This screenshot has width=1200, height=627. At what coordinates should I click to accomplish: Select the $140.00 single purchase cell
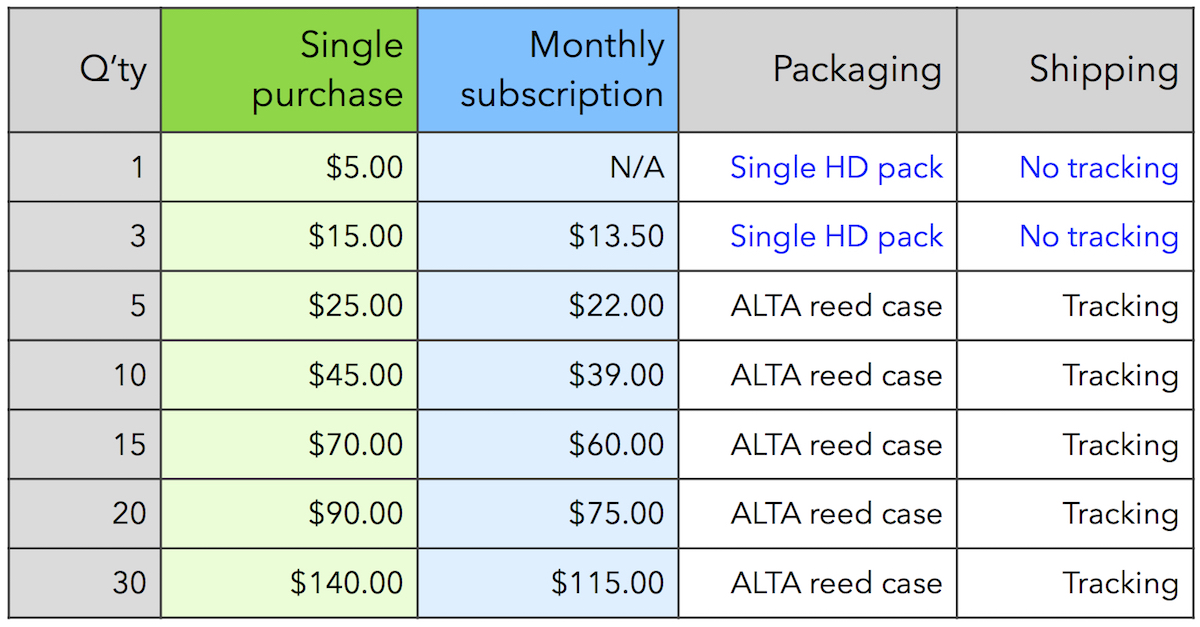click(289, 583)
